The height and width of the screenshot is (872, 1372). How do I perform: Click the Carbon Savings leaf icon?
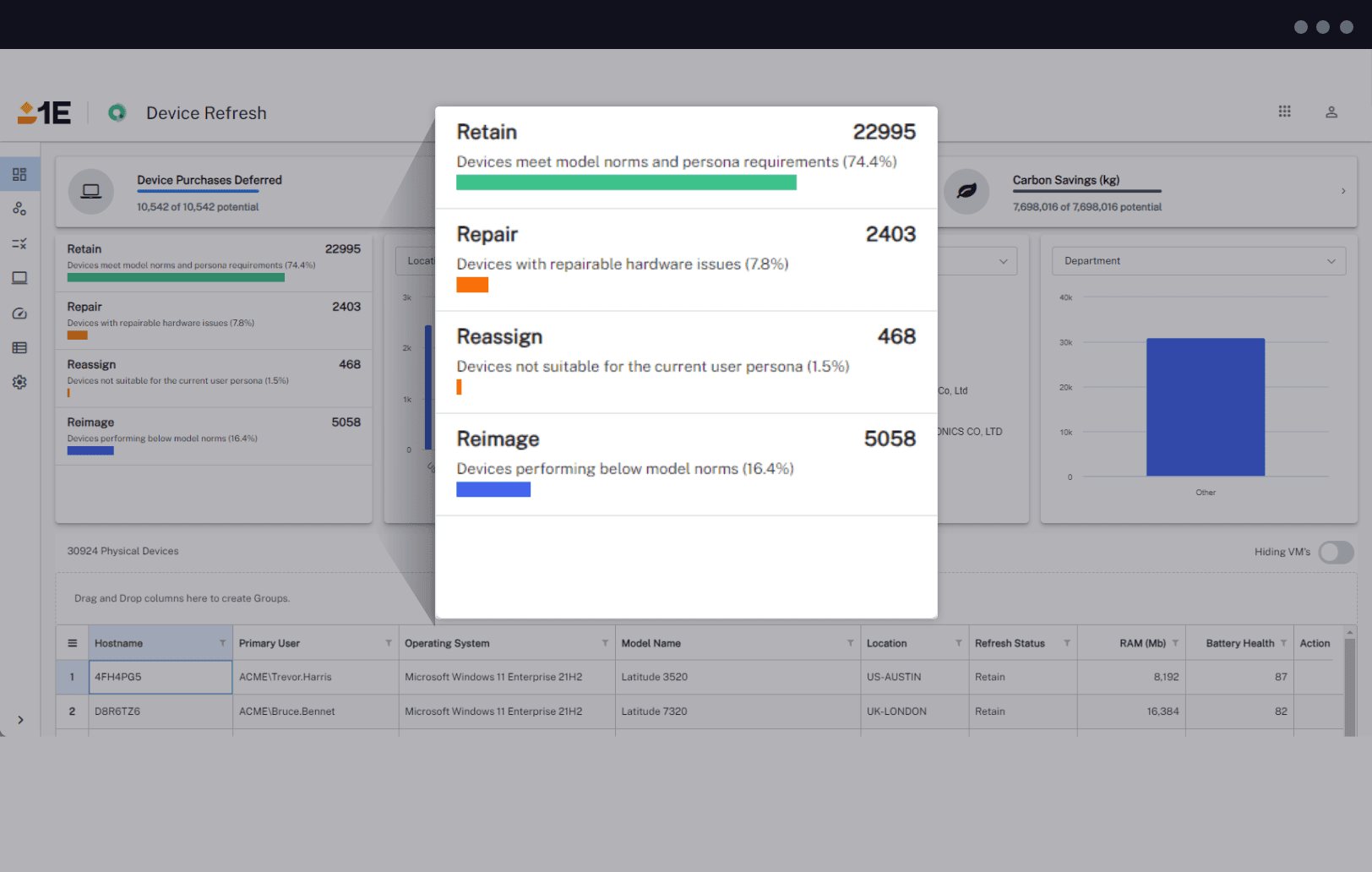[x=966, y=191]
